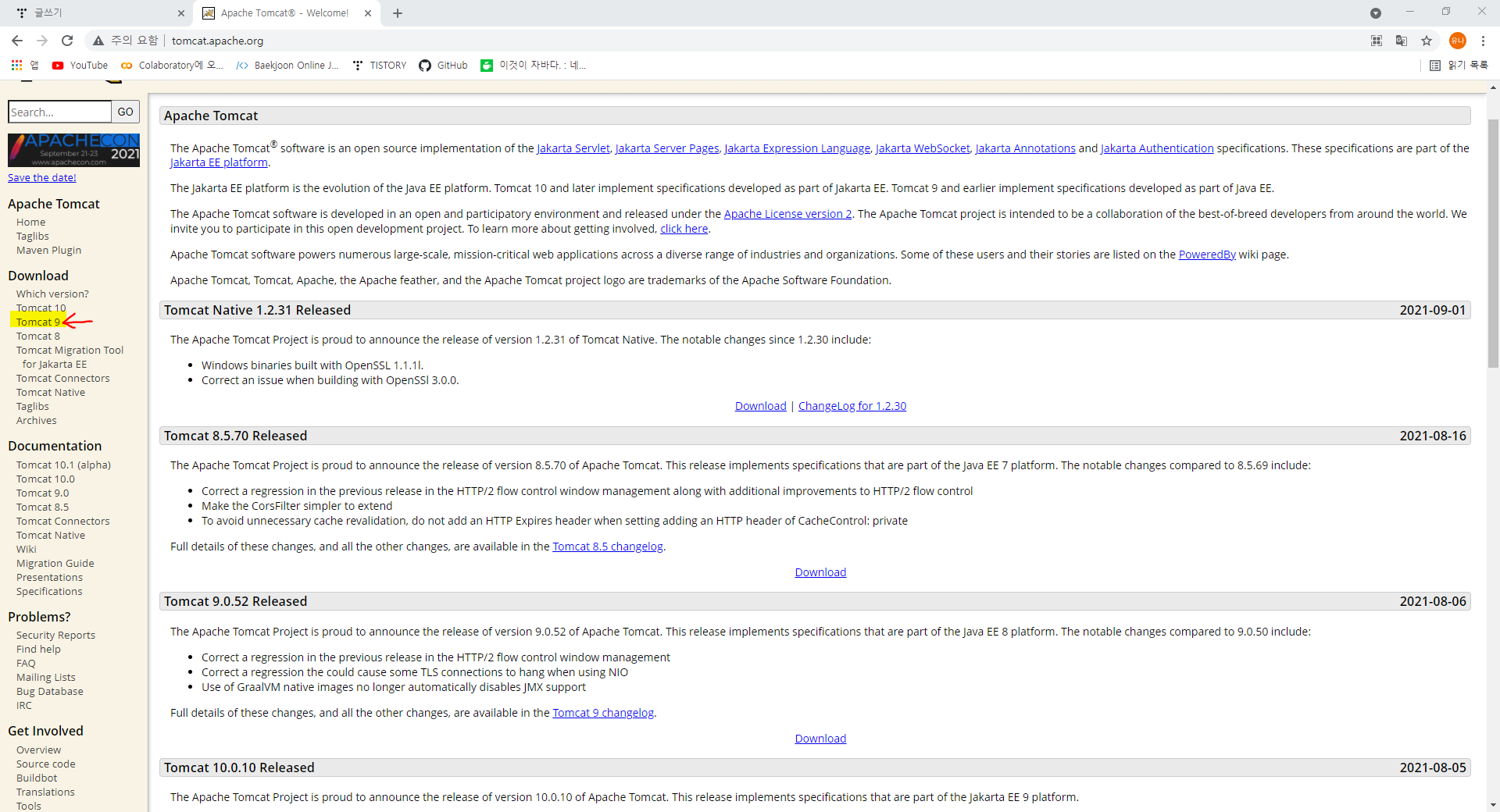The image size is (1500, 812).
Task: Follow the Save the date! link
Action: pos(42,177)
